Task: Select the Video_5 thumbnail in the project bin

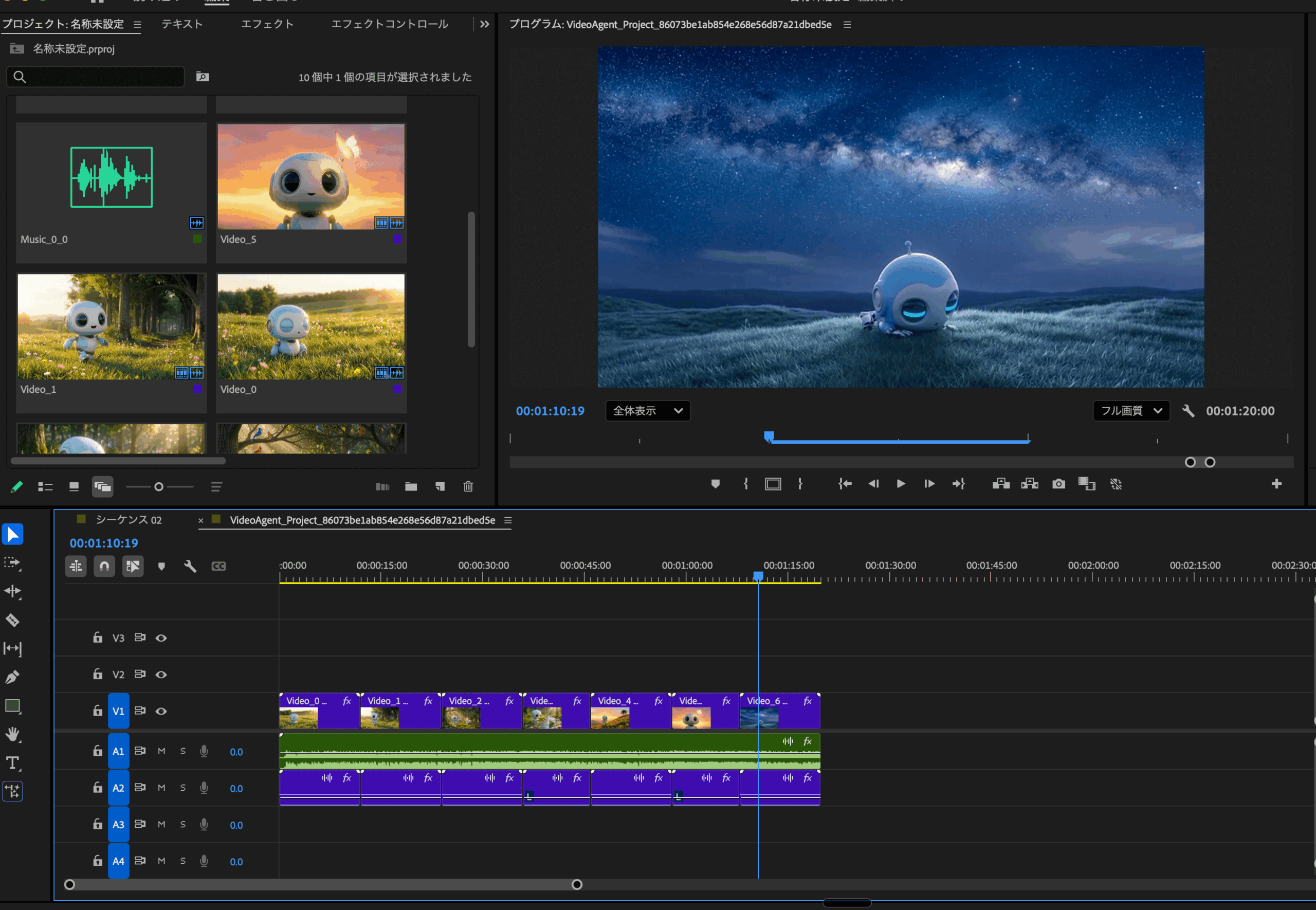Action: [310, 177]
